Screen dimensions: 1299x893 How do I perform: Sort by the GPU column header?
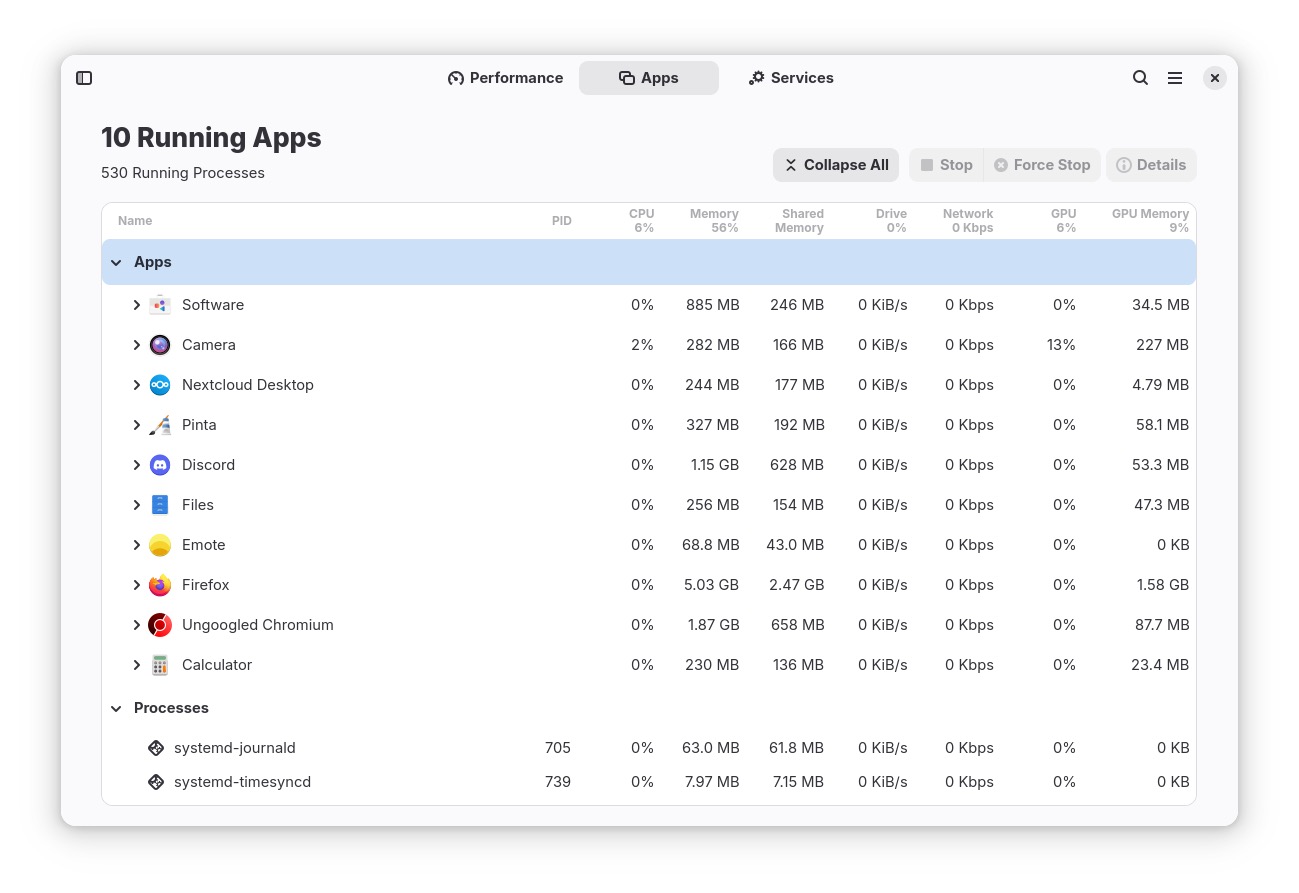click(x=1063, y=221)
